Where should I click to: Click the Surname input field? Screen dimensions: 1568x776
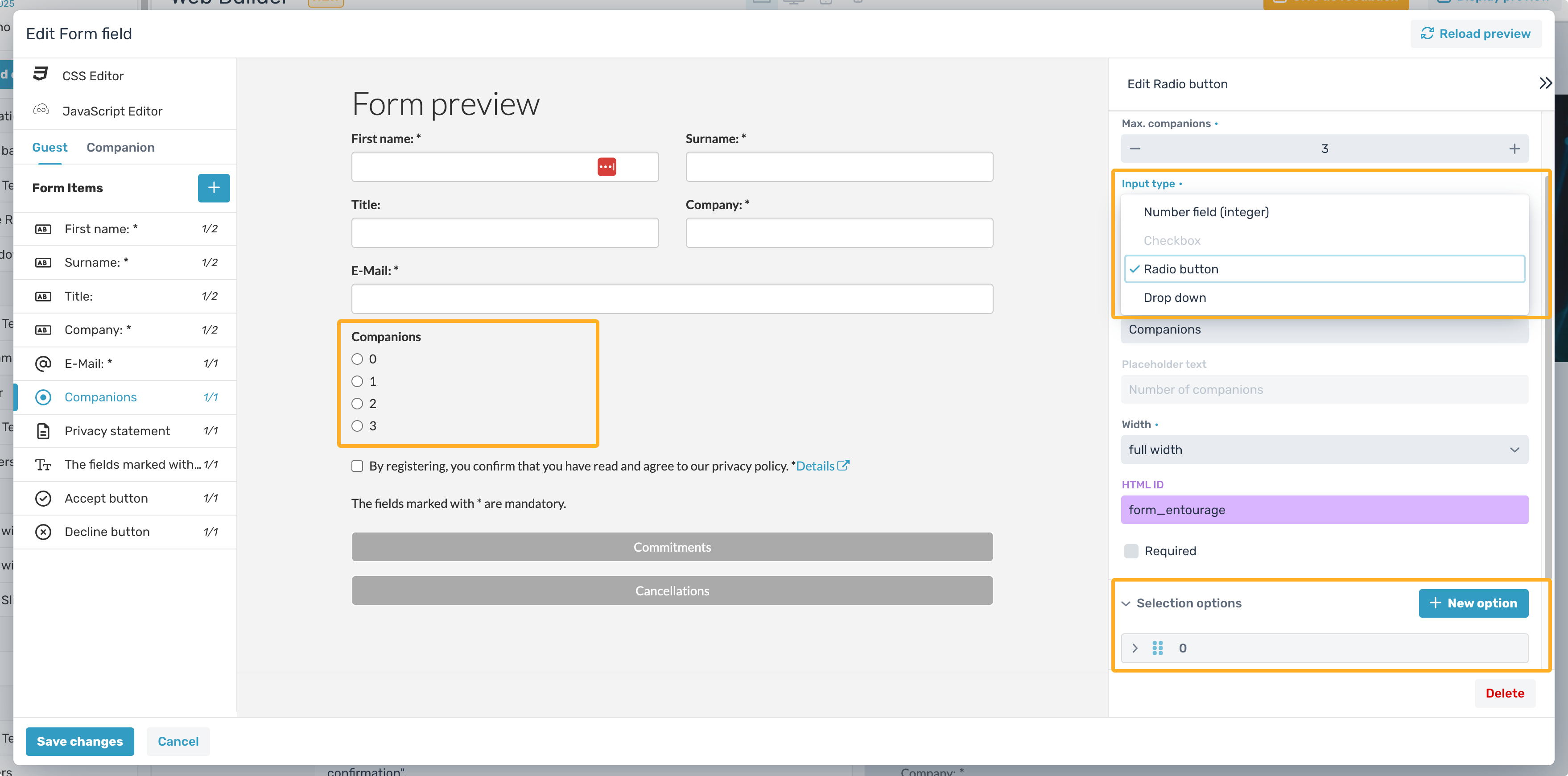[x=839, y=166]
